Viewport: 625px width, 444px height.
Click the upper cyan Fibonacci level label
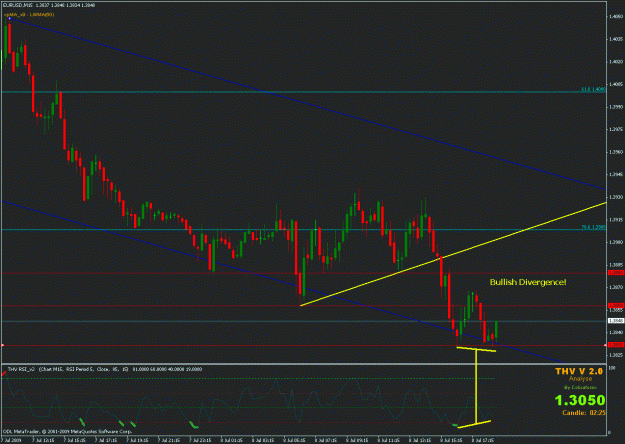tap(593, 89)
